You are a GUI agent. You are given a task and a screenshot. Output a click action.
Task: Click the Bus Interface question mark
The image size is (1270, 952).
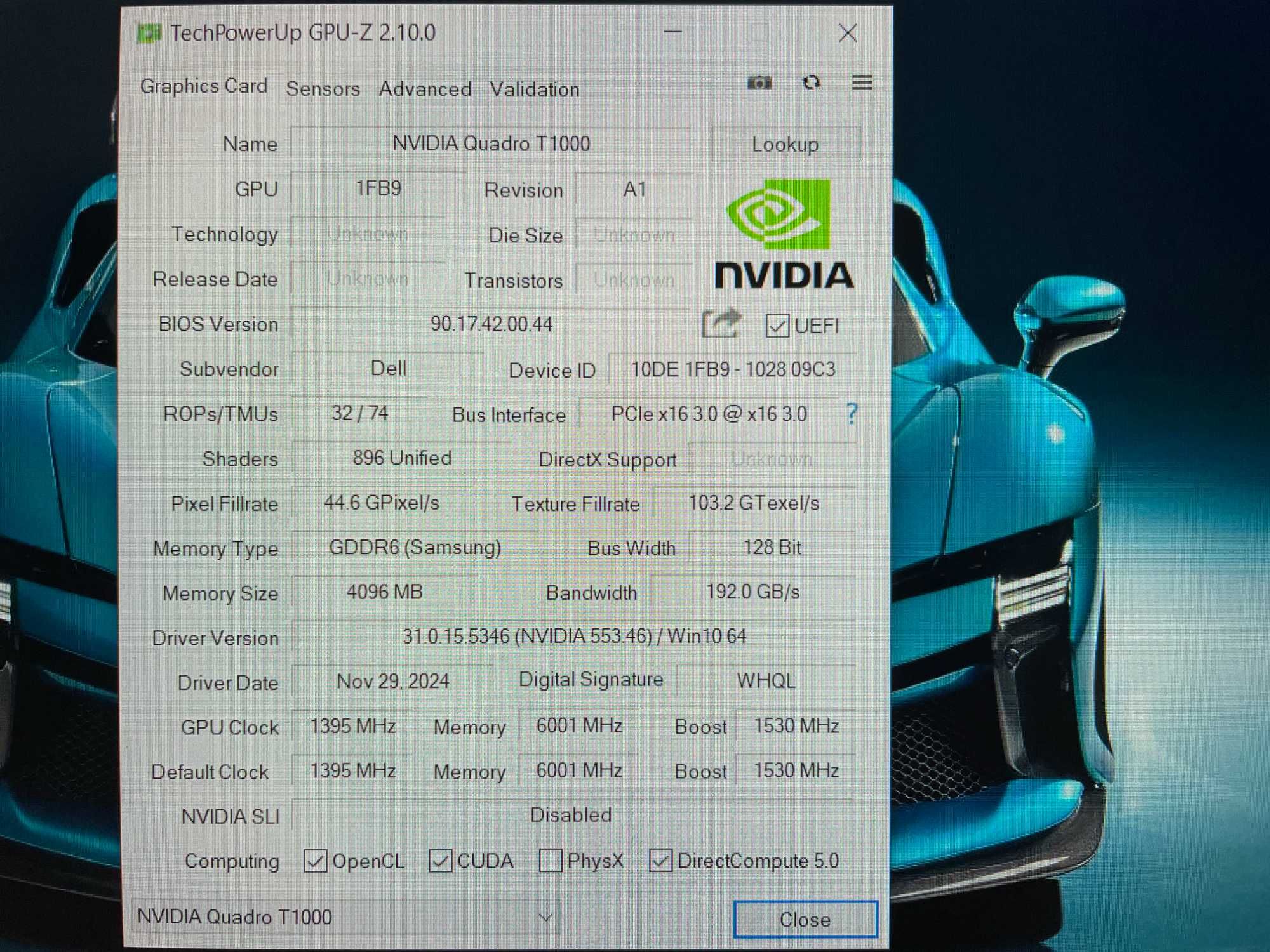(852, 414)
